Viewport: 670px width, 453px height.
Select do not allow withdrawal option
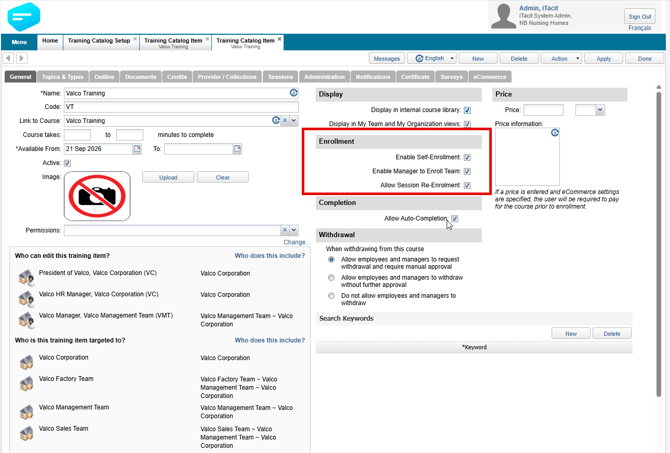point(331,296)
